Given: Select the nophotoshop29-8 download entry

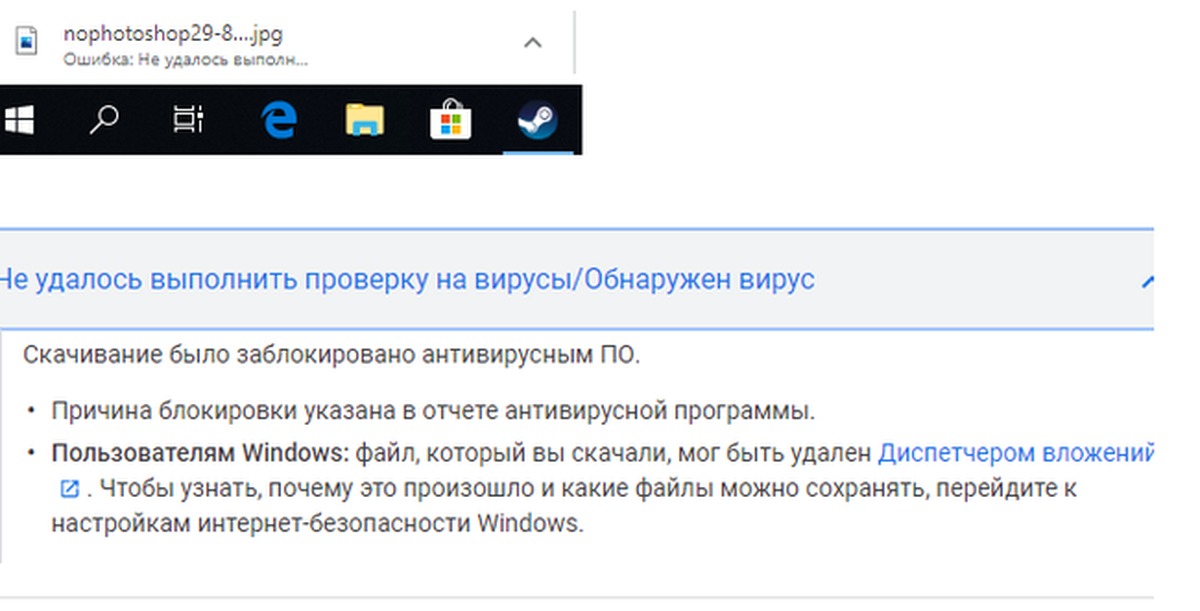Looking at the screenshot, I should coord(175,33).
